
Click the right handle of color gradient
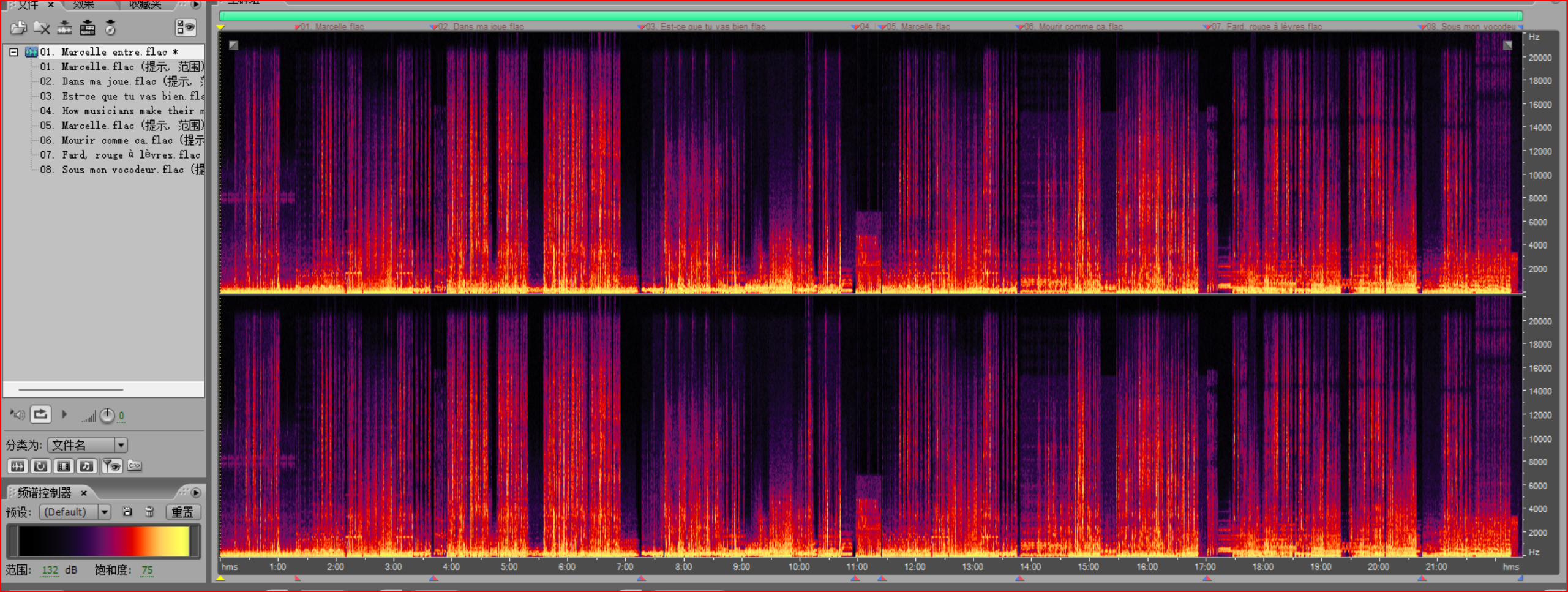coord(195,541)
